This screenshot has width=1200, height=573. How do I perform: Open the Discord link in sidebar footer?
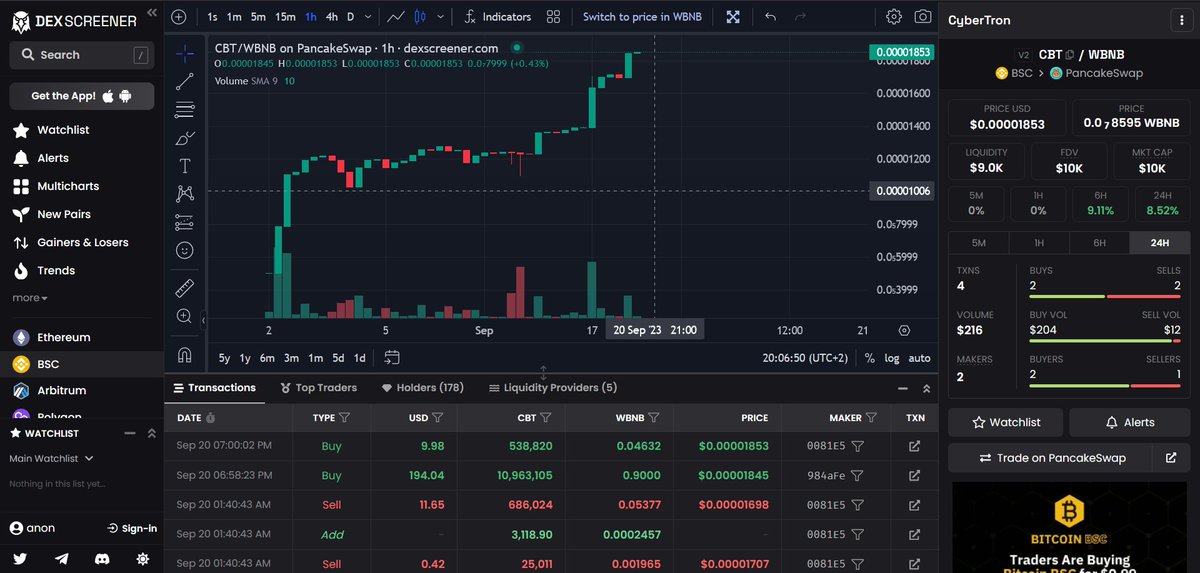(x=102, y=558)
